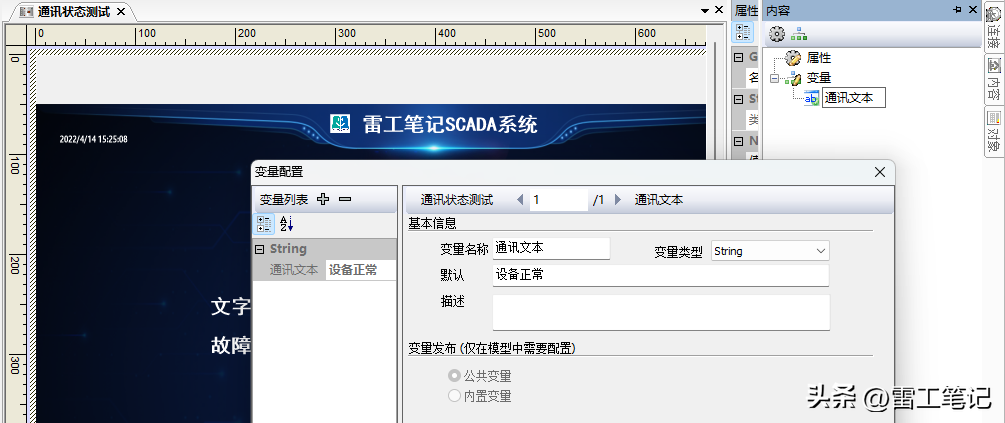
Task: Select the 通讯状态测试 document tab
Action: coord(73,11)
